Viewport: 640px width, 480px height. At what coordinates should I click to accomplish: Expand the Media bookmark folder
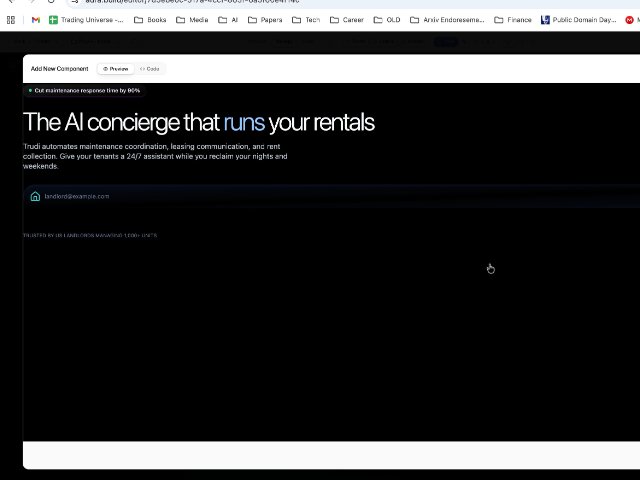pos(192,20)
